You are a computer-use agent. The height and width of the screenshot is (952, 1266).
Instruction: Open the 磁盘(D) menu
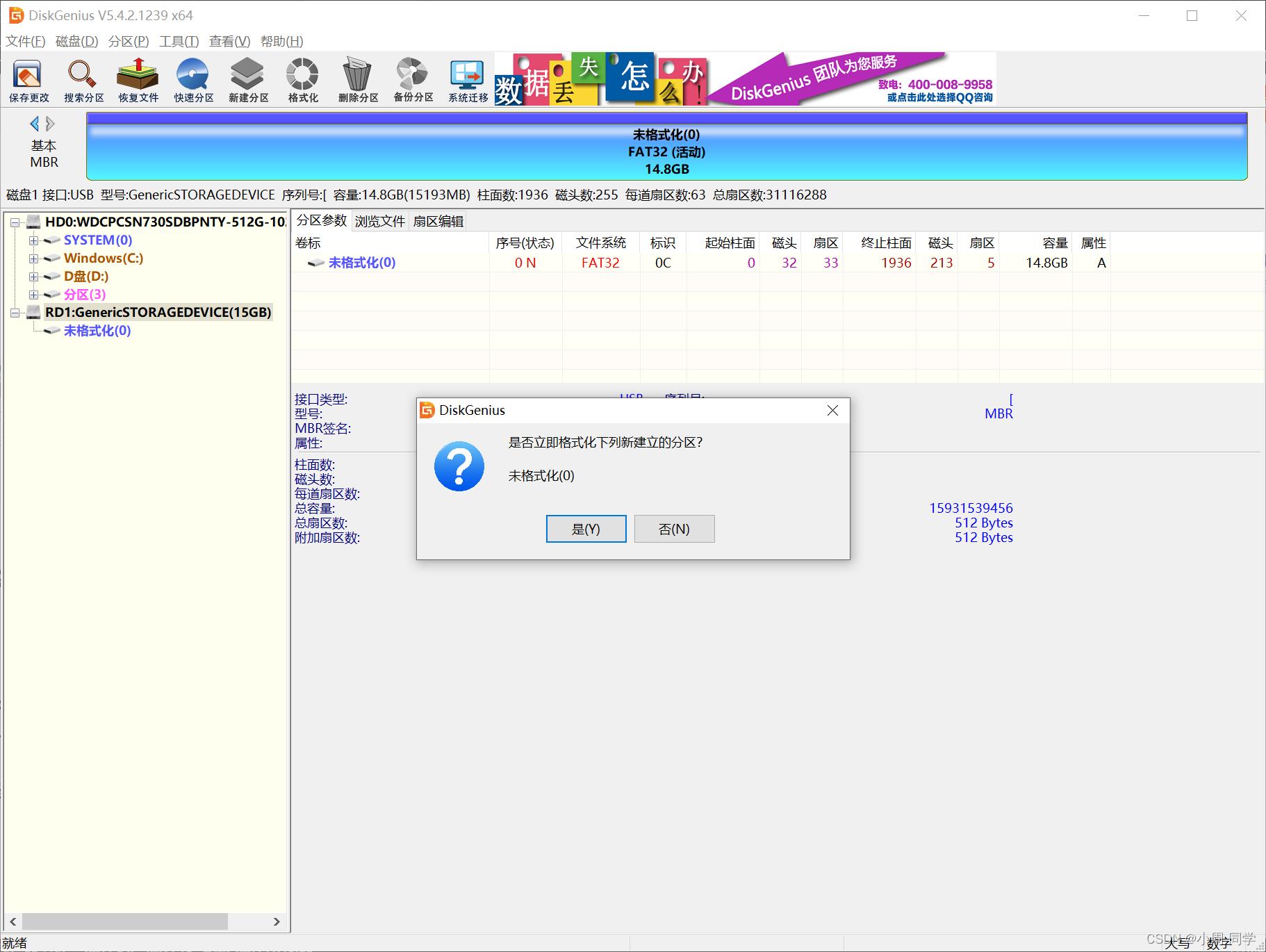[77, 41]
